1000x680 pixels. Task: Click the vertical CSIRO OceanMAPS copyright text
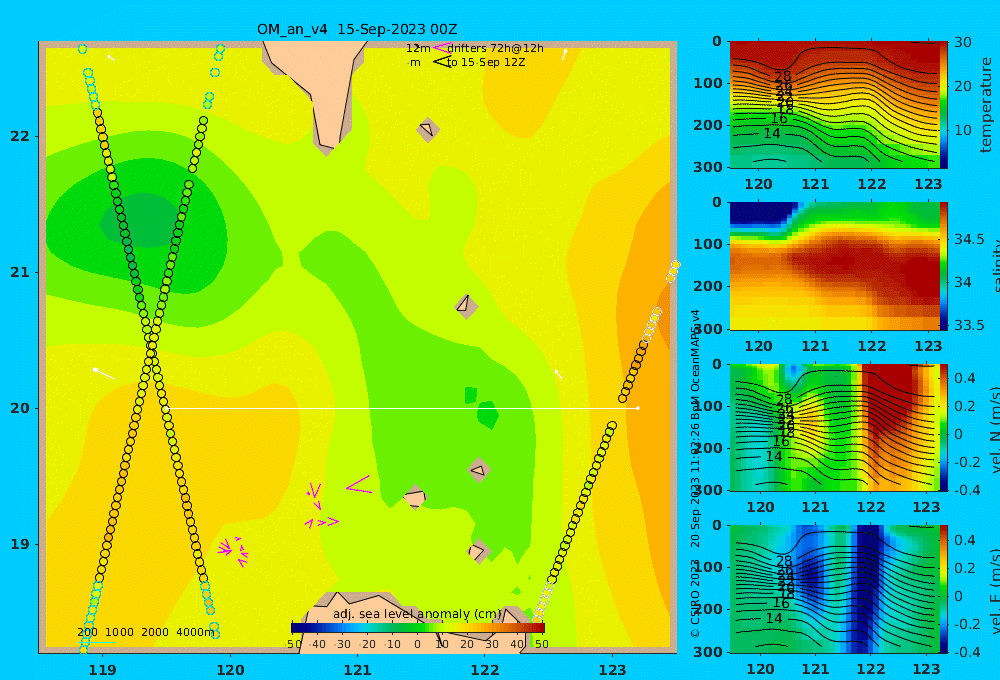[x=695, y=474]
